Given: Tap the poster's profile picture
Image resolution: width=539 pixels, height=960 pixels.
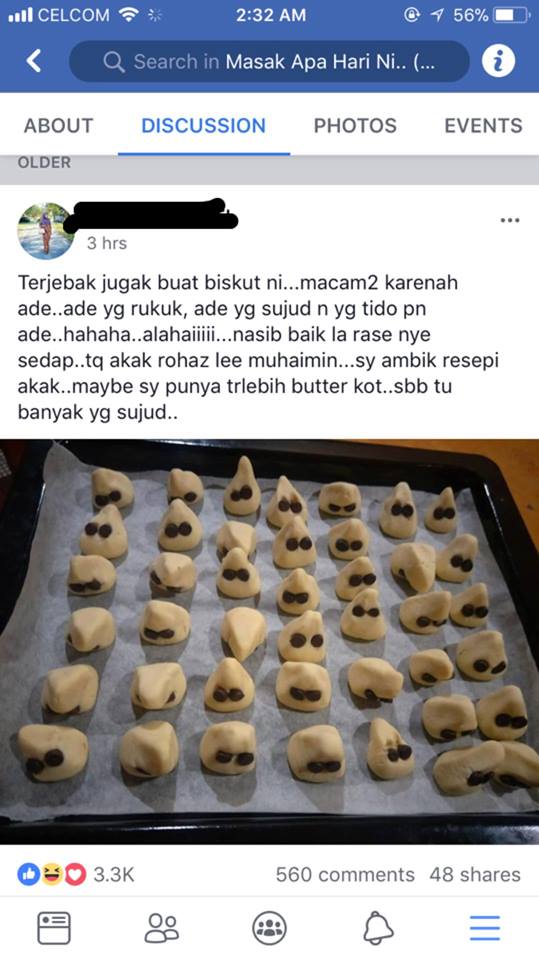Looking at the screenshot, I should (x=46, y=231).
